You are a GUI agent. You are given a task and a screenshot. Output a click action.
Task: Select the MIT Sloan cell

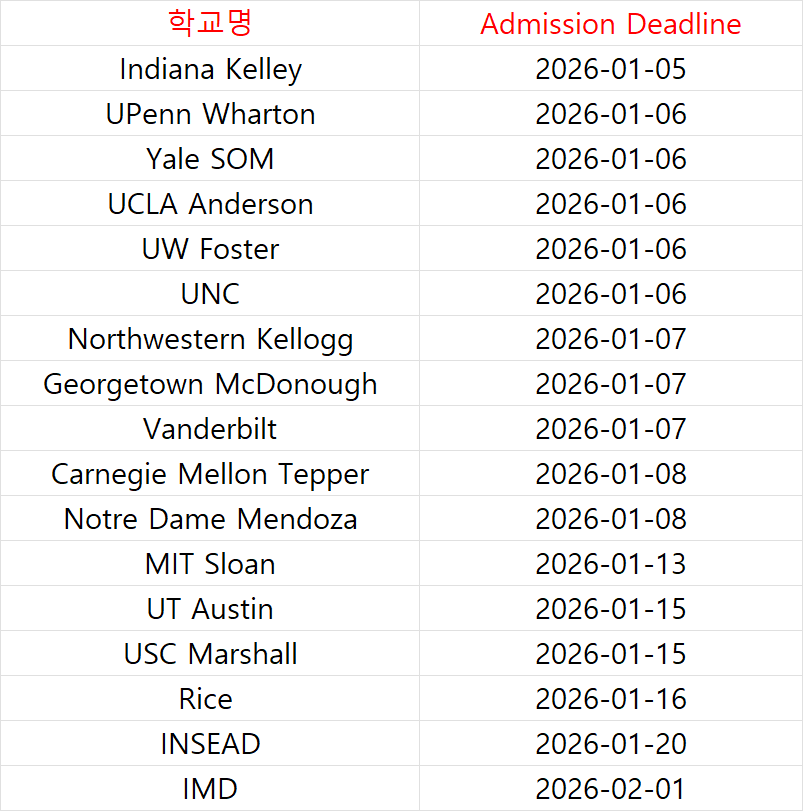210,563
